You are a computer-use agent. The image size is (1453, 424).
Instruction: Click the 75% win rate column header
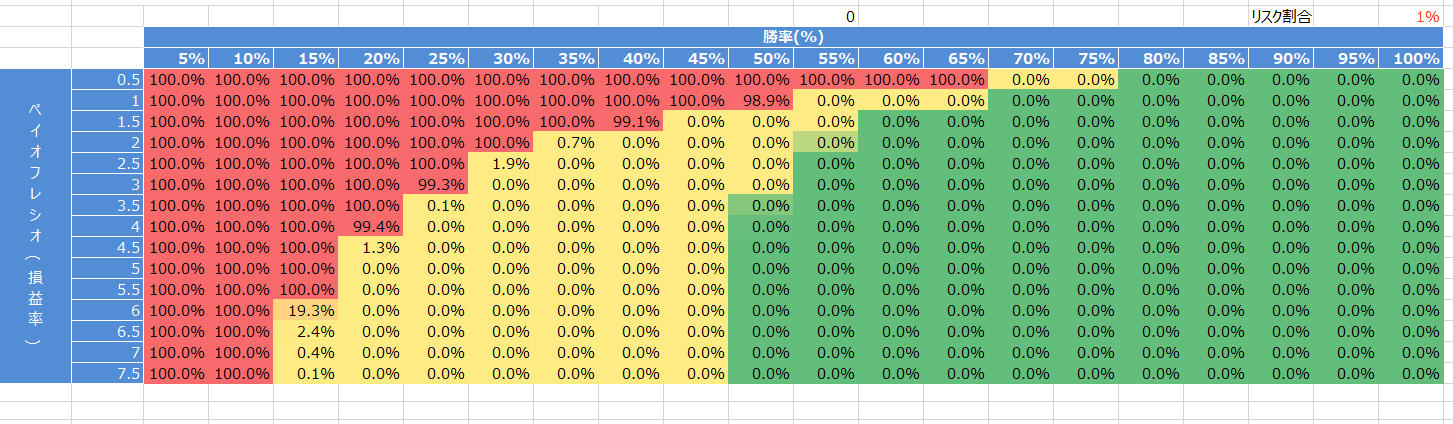coord(1085,58)
